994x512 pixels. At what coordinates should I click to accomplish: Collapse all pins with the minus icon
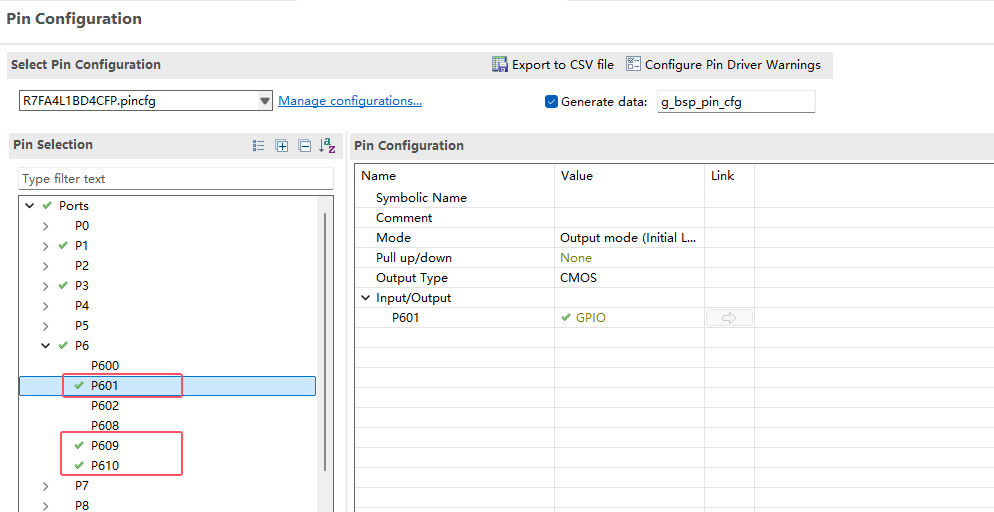click(305, 146)
